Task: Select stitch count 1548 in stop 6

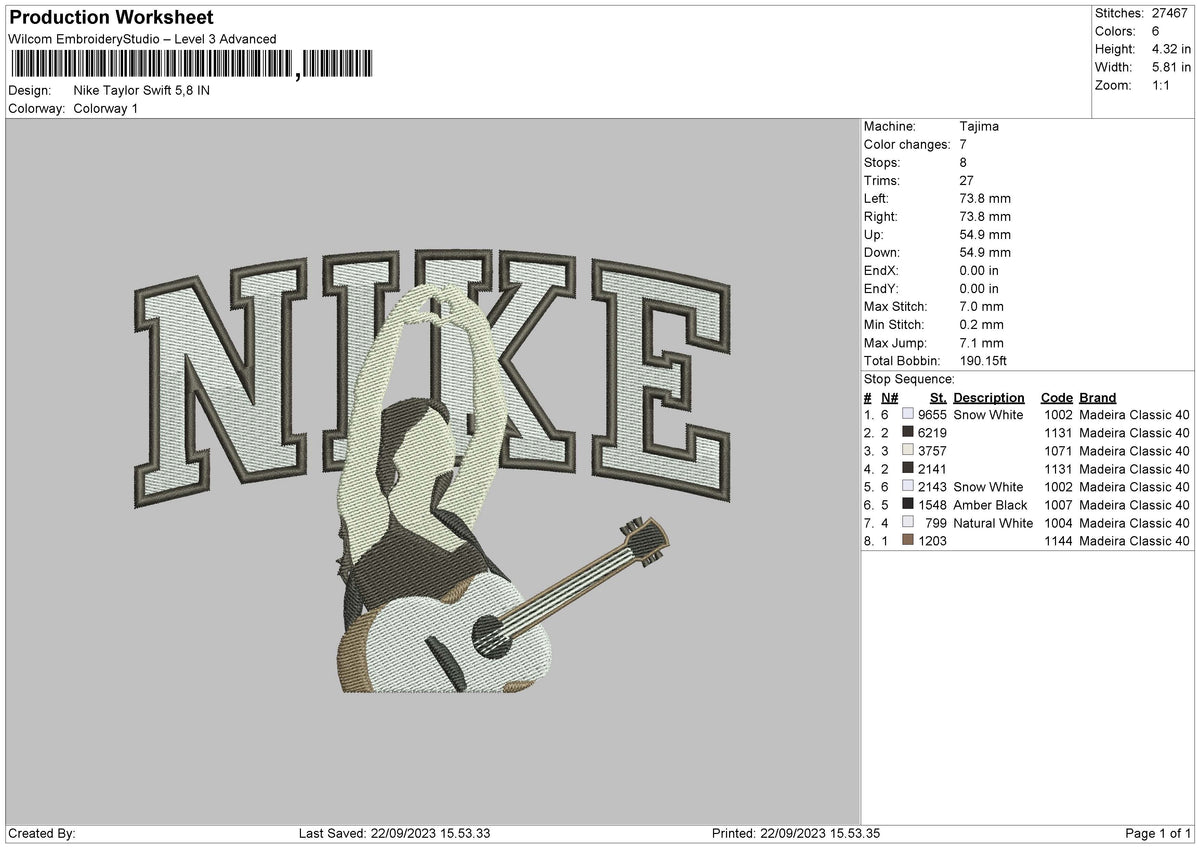Action: pyautogui.click(x=932, y=505)
